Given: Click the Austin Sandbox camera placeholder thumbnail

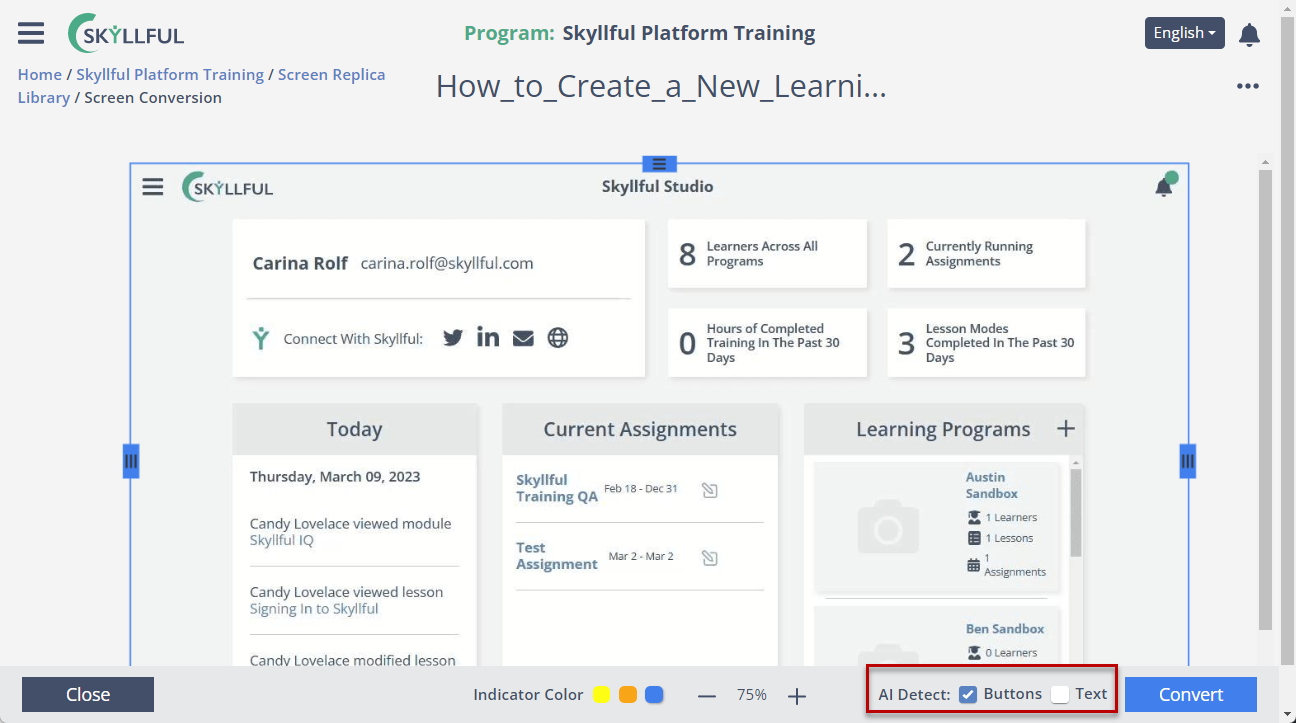Looking at the screenshot, I should 888,527.
